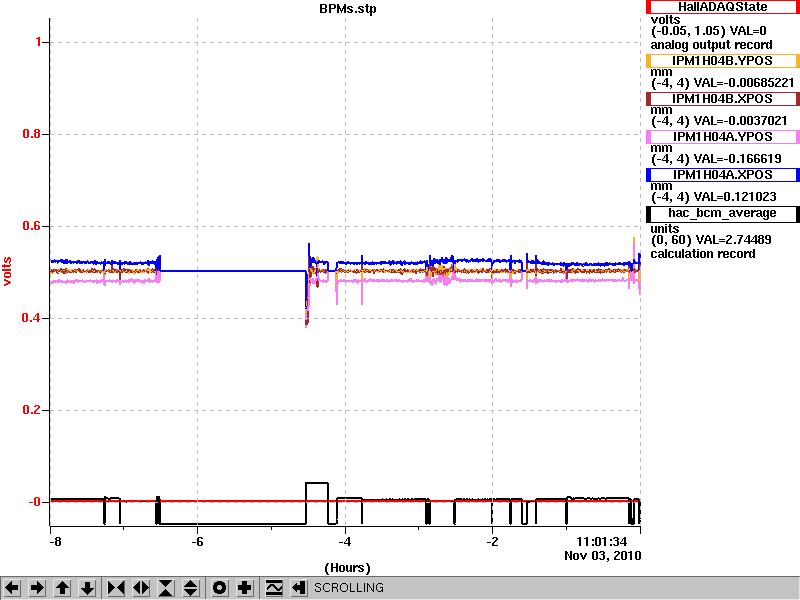Select the HallADAQState curve in legend

point(722,7)
